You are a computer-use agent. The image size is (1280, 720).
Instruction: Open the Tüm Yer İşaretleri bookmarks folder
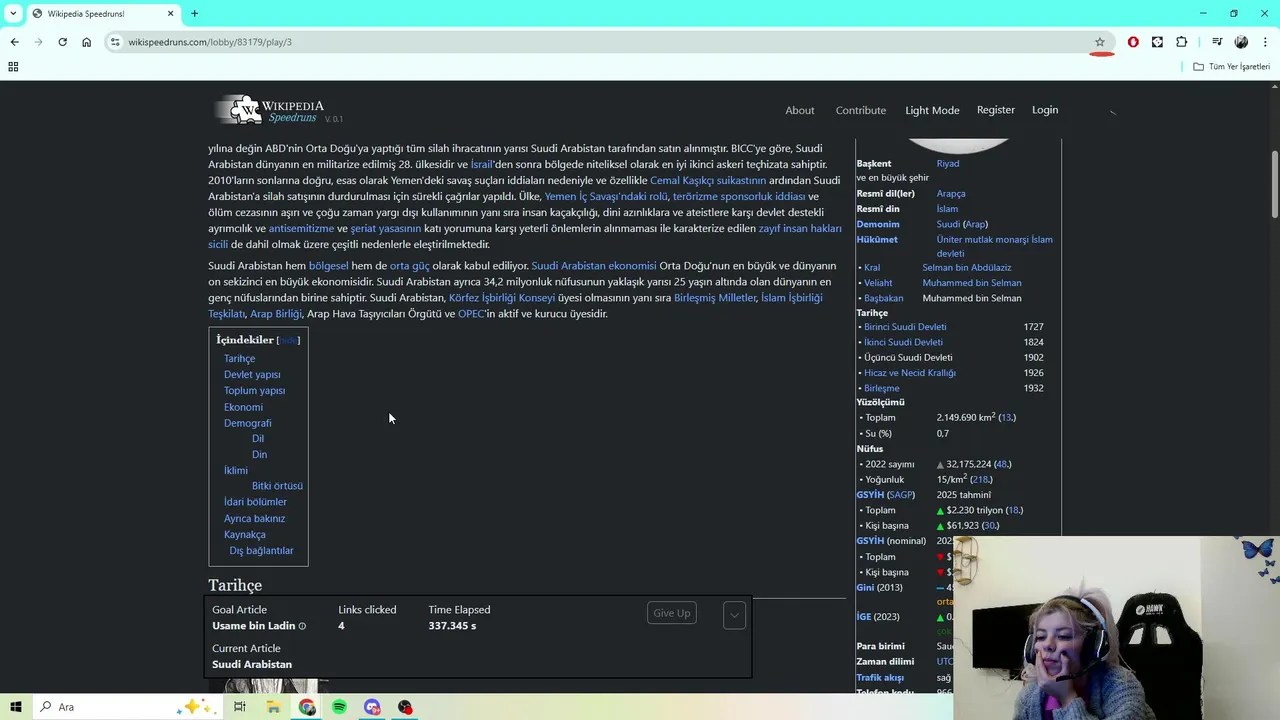click(x=1232, y=67)
